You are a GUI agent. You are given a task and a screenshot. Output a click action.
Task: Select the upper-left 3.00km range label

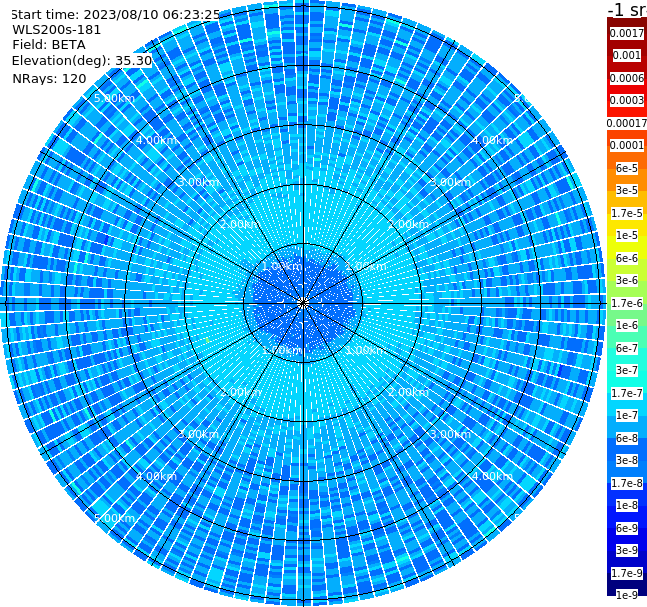pos(198,182)
